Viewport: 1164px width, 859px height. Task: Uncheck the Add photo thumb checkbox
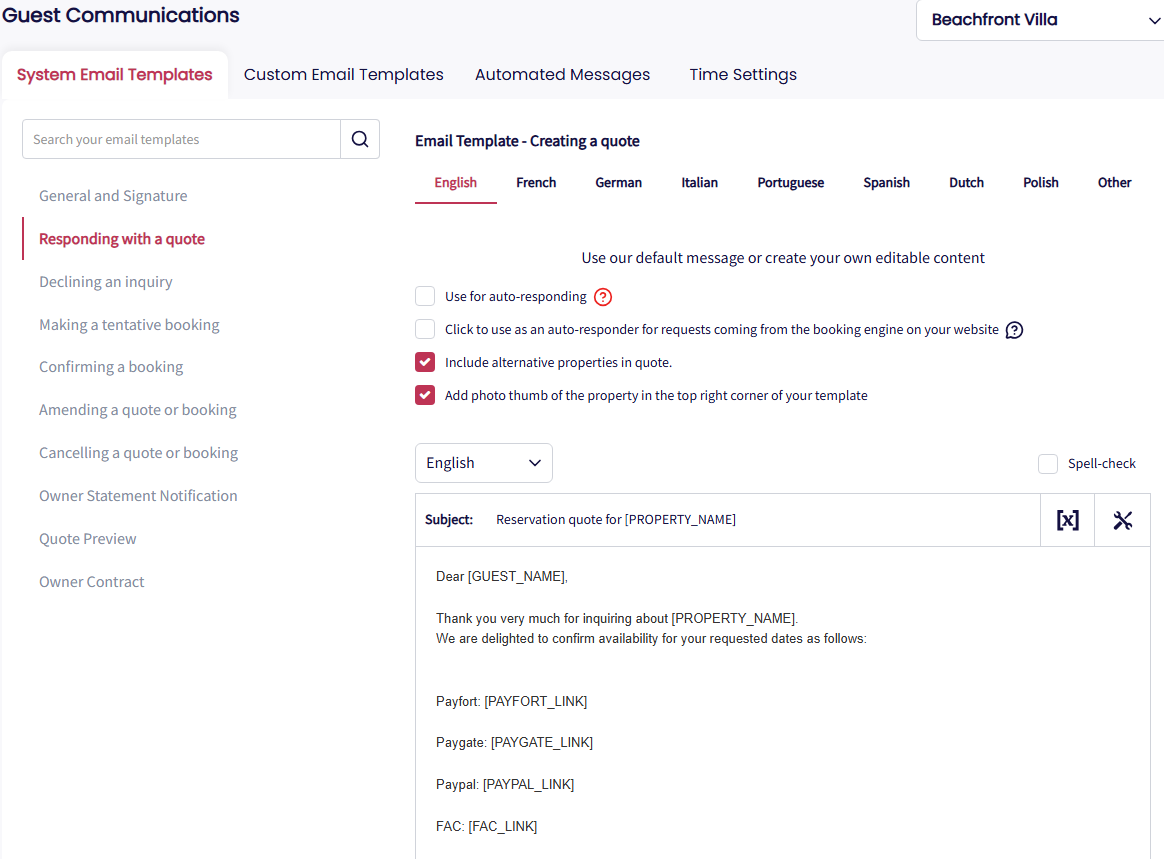pos(425,395)
